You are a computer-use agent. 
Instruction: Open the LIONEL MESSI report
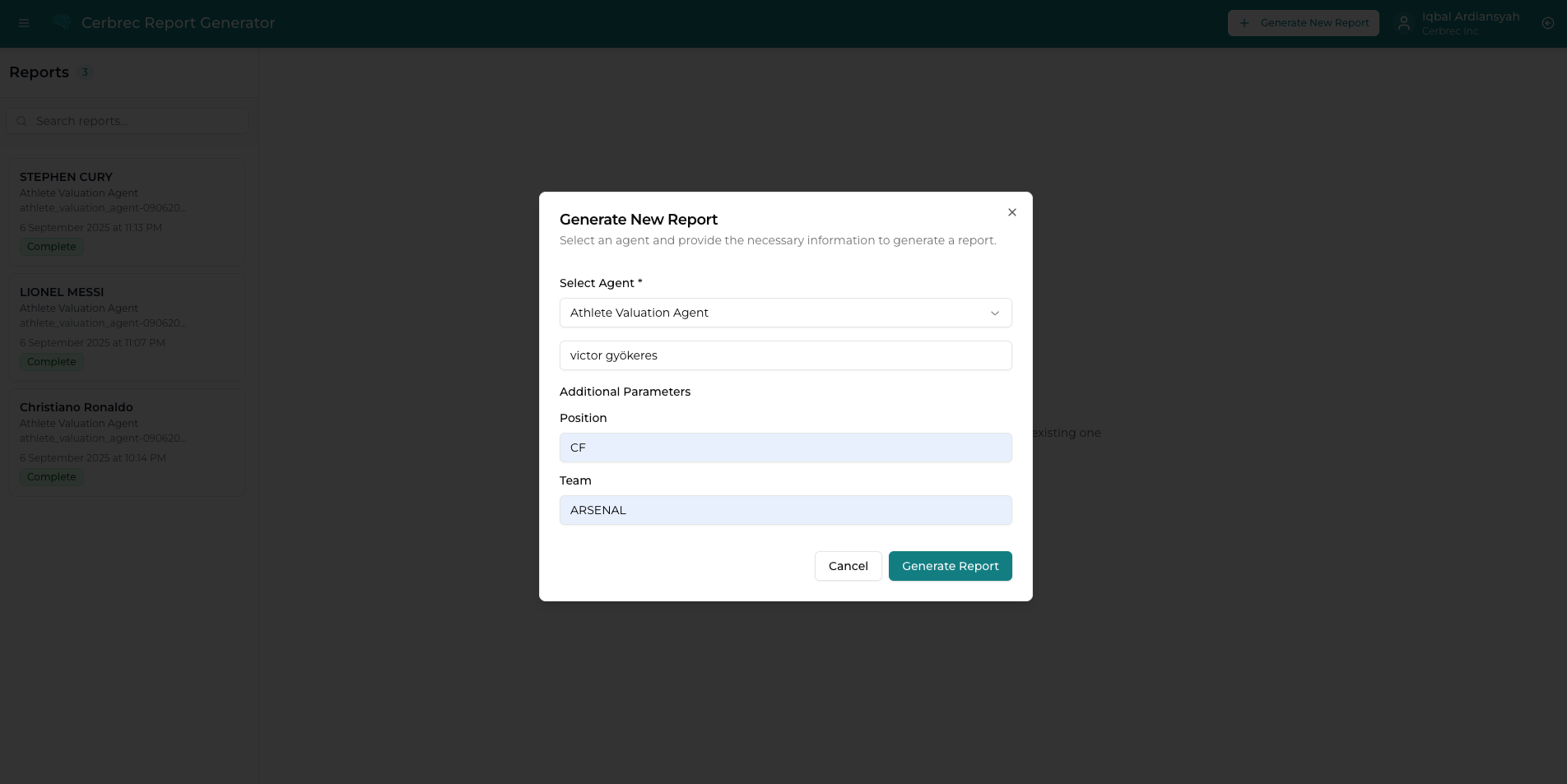pyautogui.click(x=127, y=327)
